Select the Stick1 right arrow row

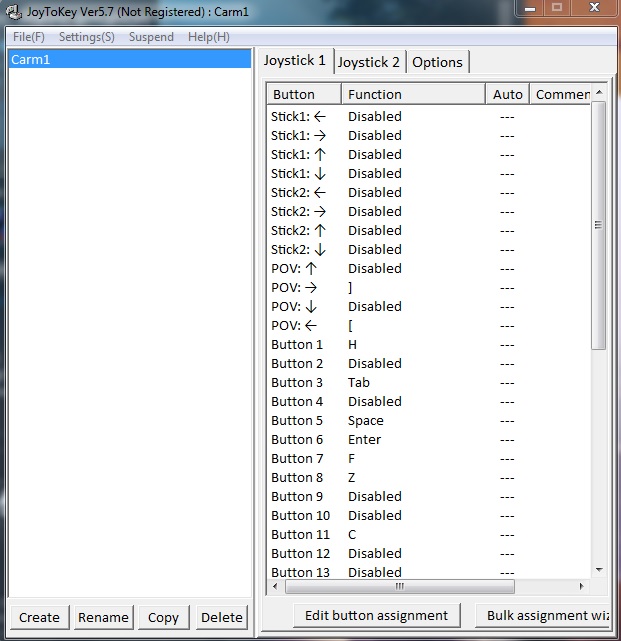(429, 136)
